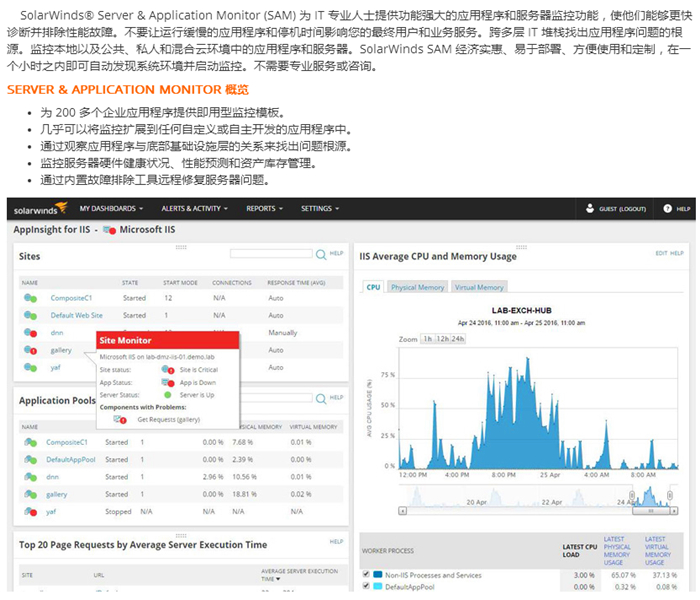Click left range handle on navigator
The image size is (700, 600).
pyautogui.click(x=632, y=495)
